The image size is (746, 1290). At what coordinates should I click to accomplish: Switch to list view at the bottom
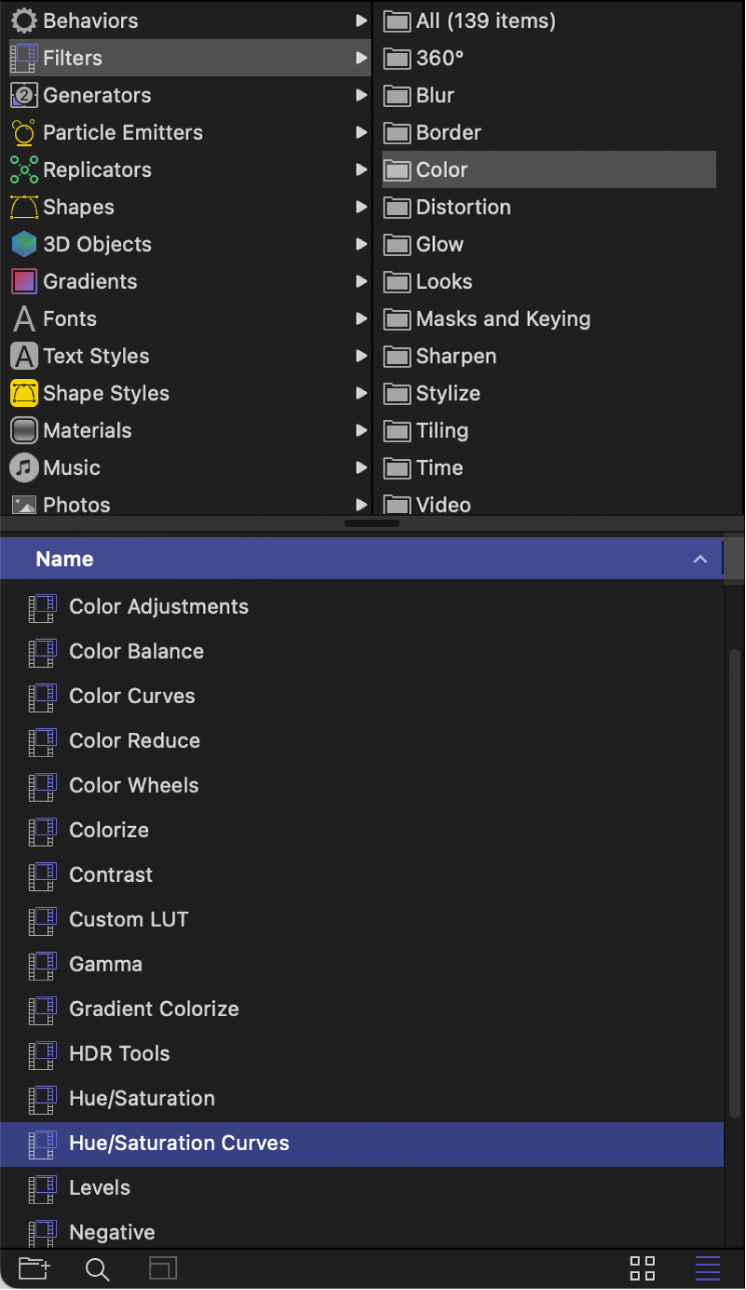706,1268
